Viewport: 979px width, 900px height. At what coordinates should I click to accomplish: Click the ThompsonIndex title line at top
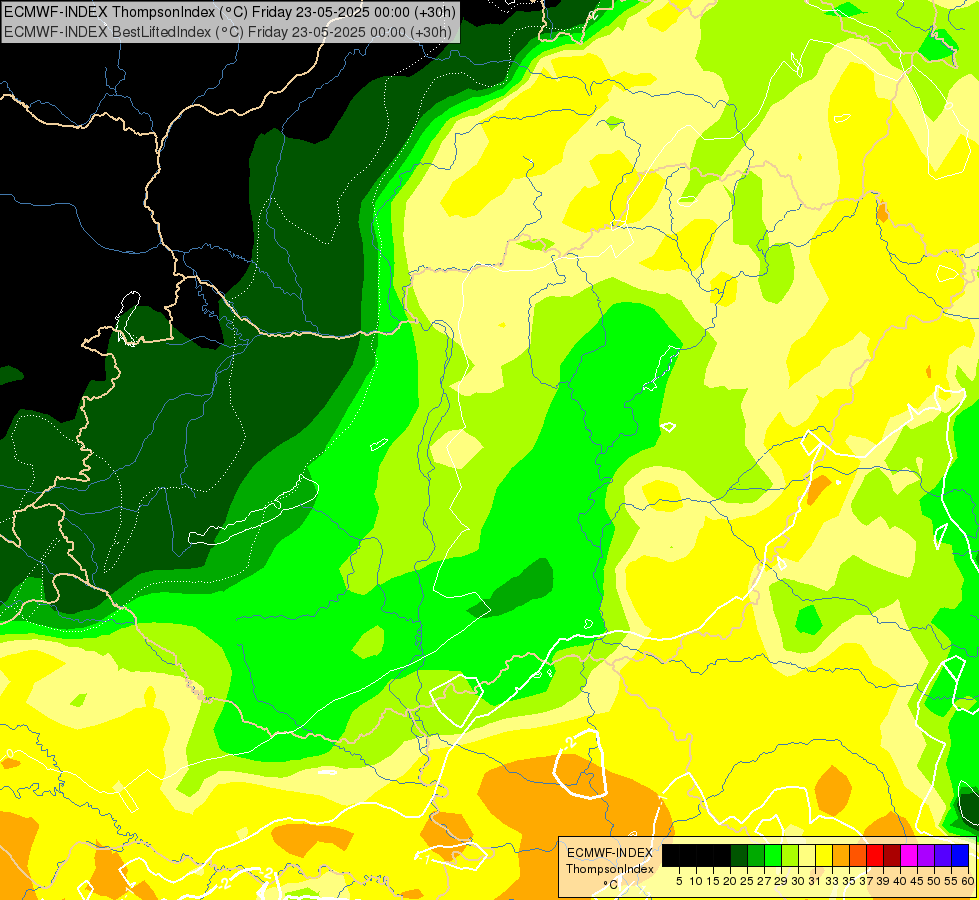[x=230, y=11]
